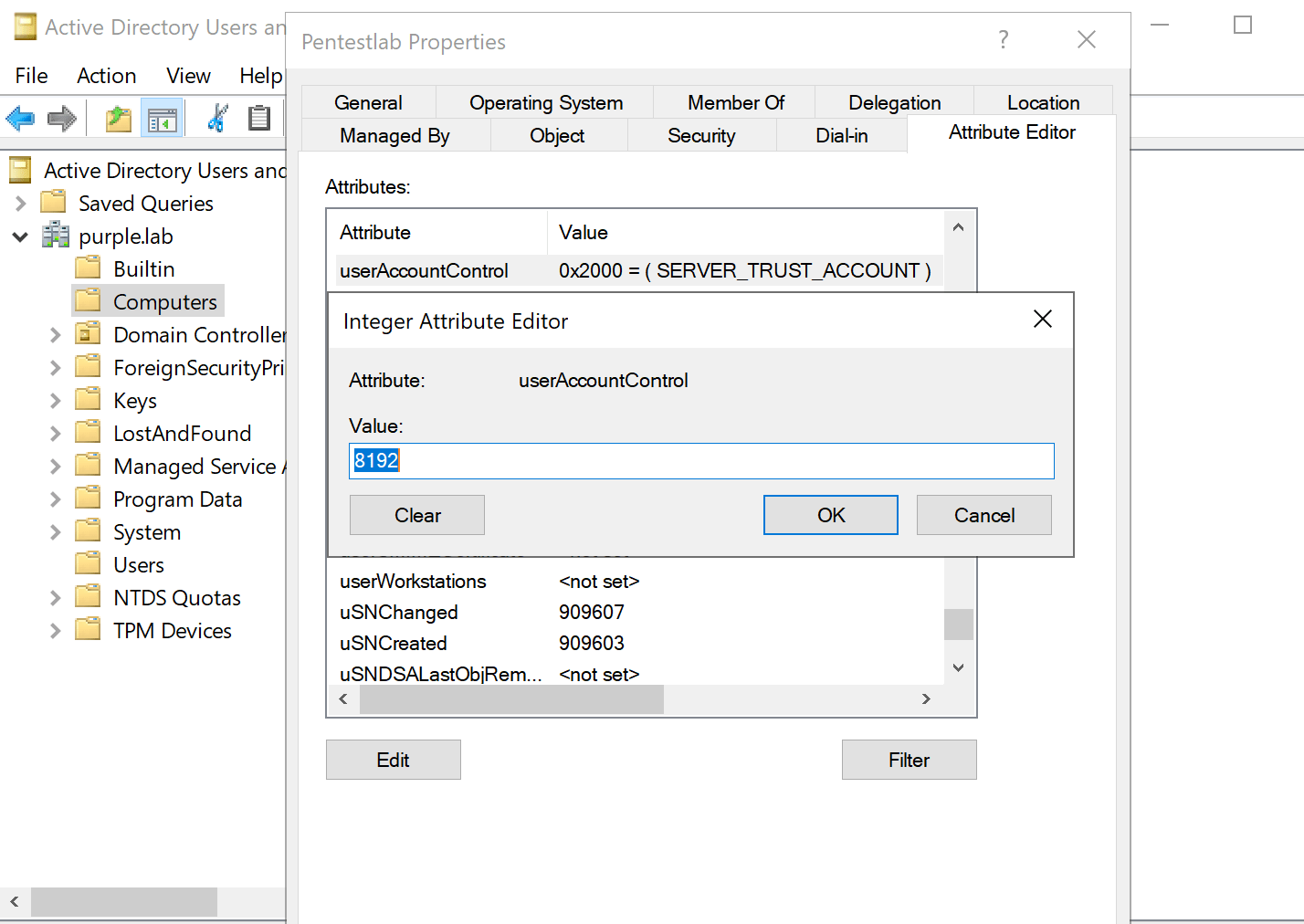Collapse the purple.lab tree node

(20, 236)
